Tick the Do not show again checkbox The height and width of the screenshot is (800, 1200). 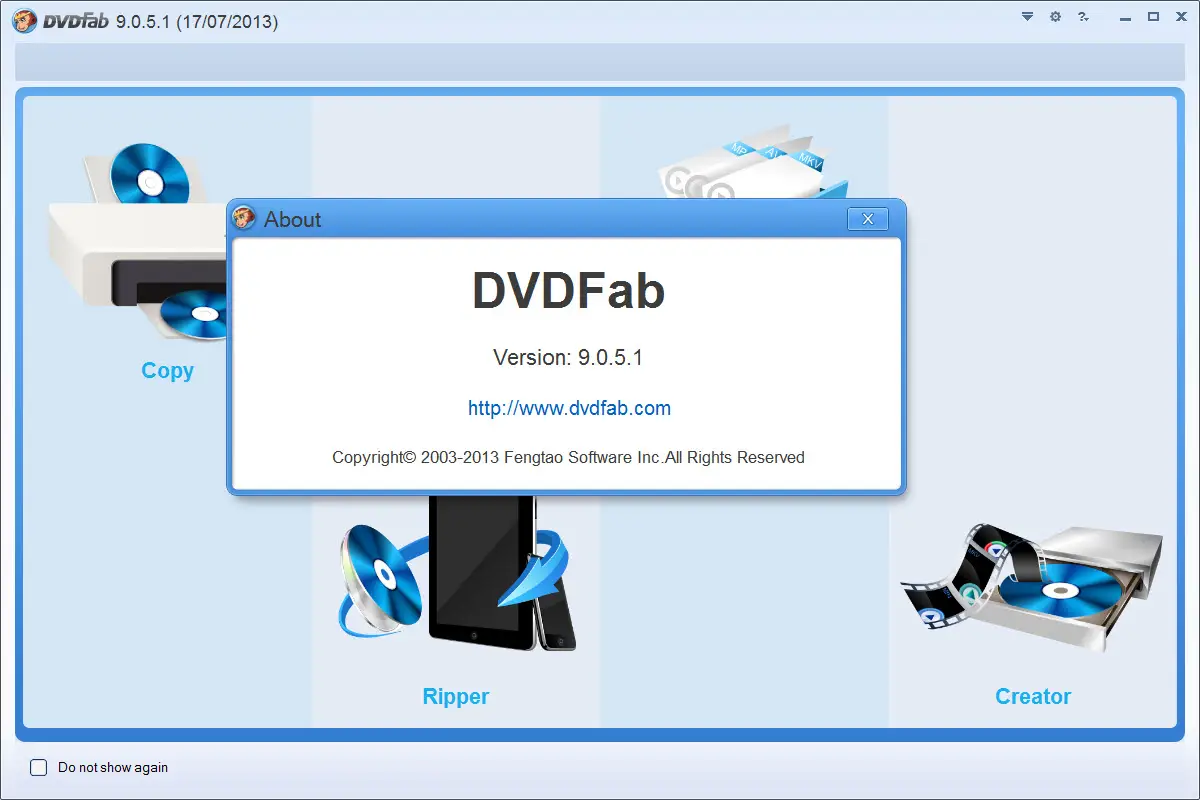coord(39,768)
